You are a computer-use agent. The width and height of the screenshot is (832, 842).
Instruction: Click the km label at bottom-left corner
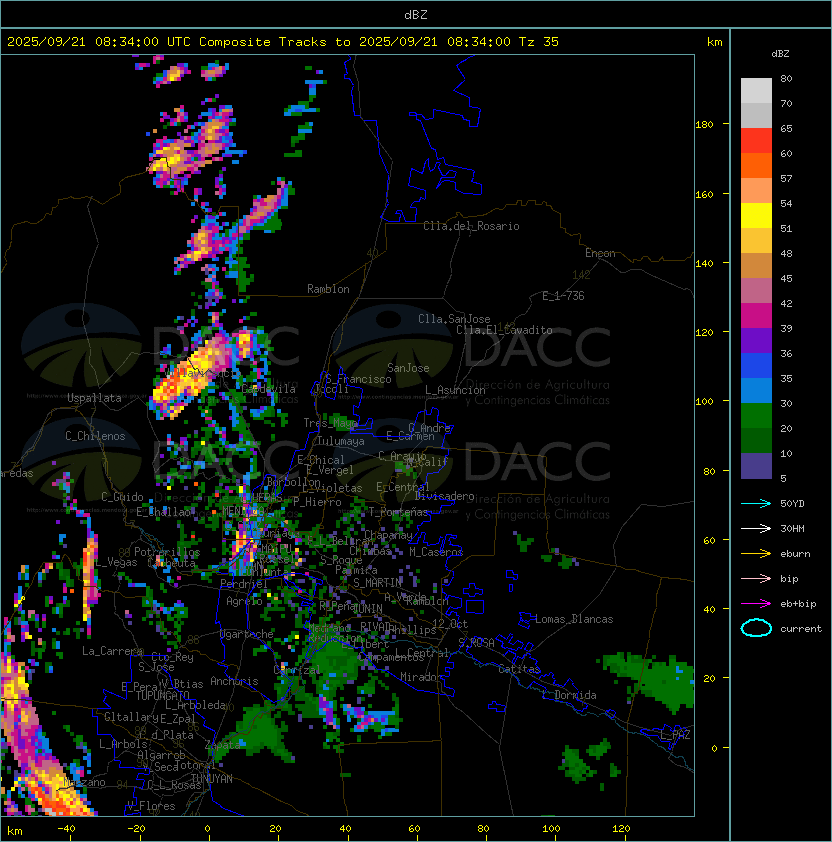[15, 831]
